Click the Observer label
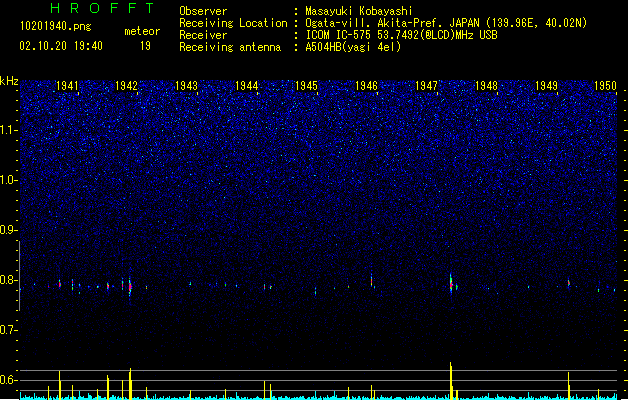The width and height of the screenshot is (629, 400). [x=203, y=11]
